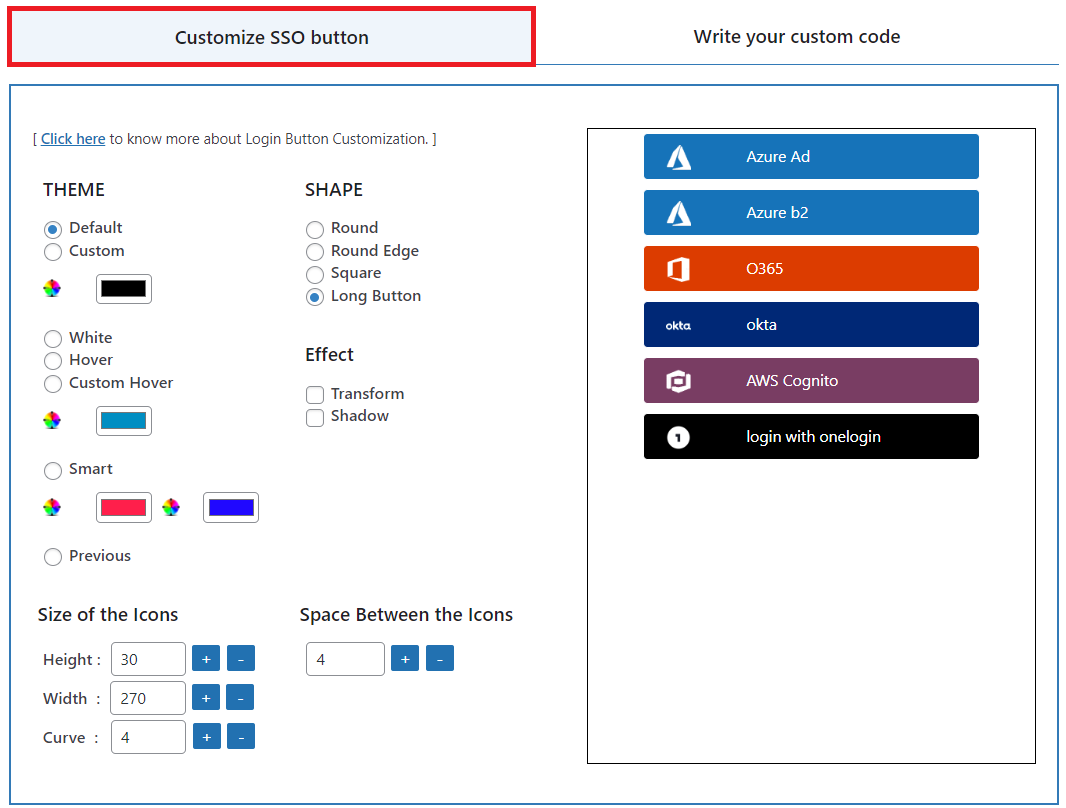Click the O365 login button

click(x=811, y=268)
